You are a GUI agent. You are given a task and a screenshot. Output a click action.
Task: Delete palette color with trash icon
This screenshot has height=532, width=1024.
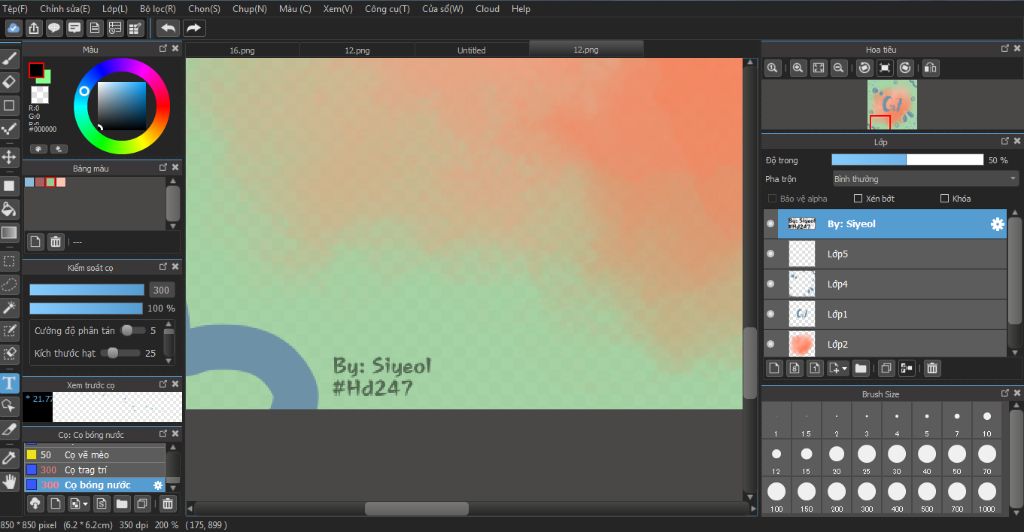click(56, 242)
